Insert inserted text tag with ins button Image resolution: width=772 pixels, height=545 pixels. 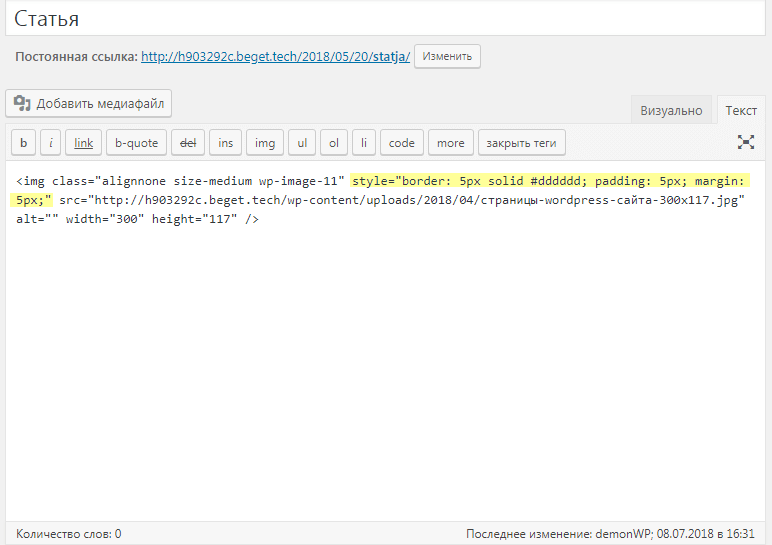pyautogui.click(x=225, y=143)
